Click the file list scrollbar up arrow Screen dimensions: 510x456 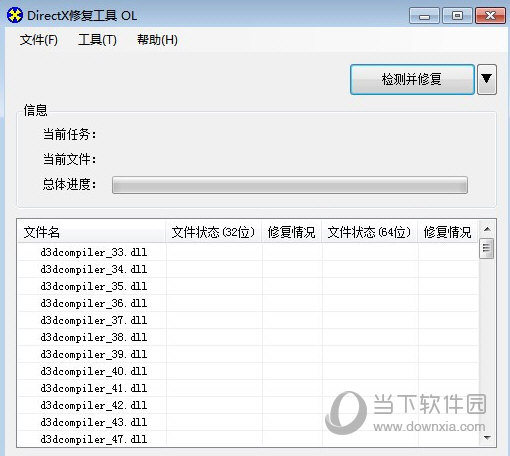point(487,229)
